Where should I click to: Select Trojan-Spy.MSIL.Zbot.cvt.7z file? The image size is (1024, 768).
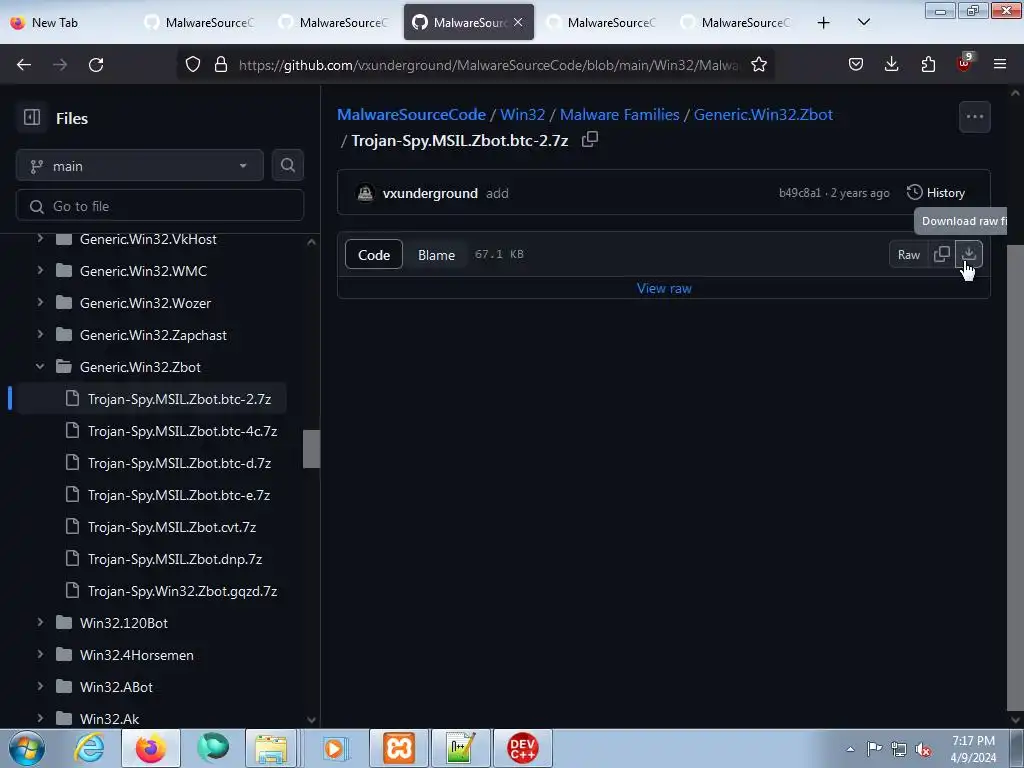point(172,527)
